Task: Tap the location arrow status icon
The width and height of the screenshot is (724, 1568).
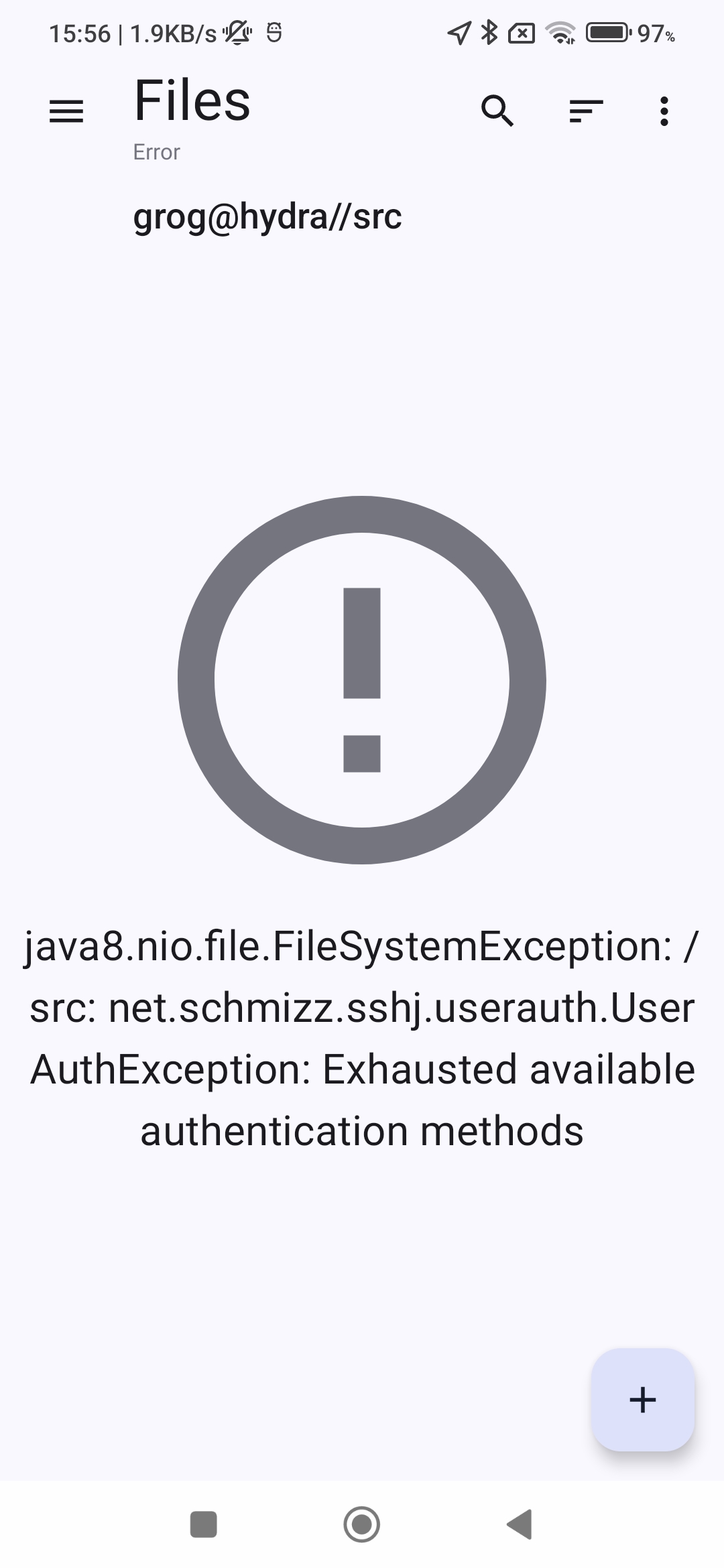Action: click(x=459, y=33)
